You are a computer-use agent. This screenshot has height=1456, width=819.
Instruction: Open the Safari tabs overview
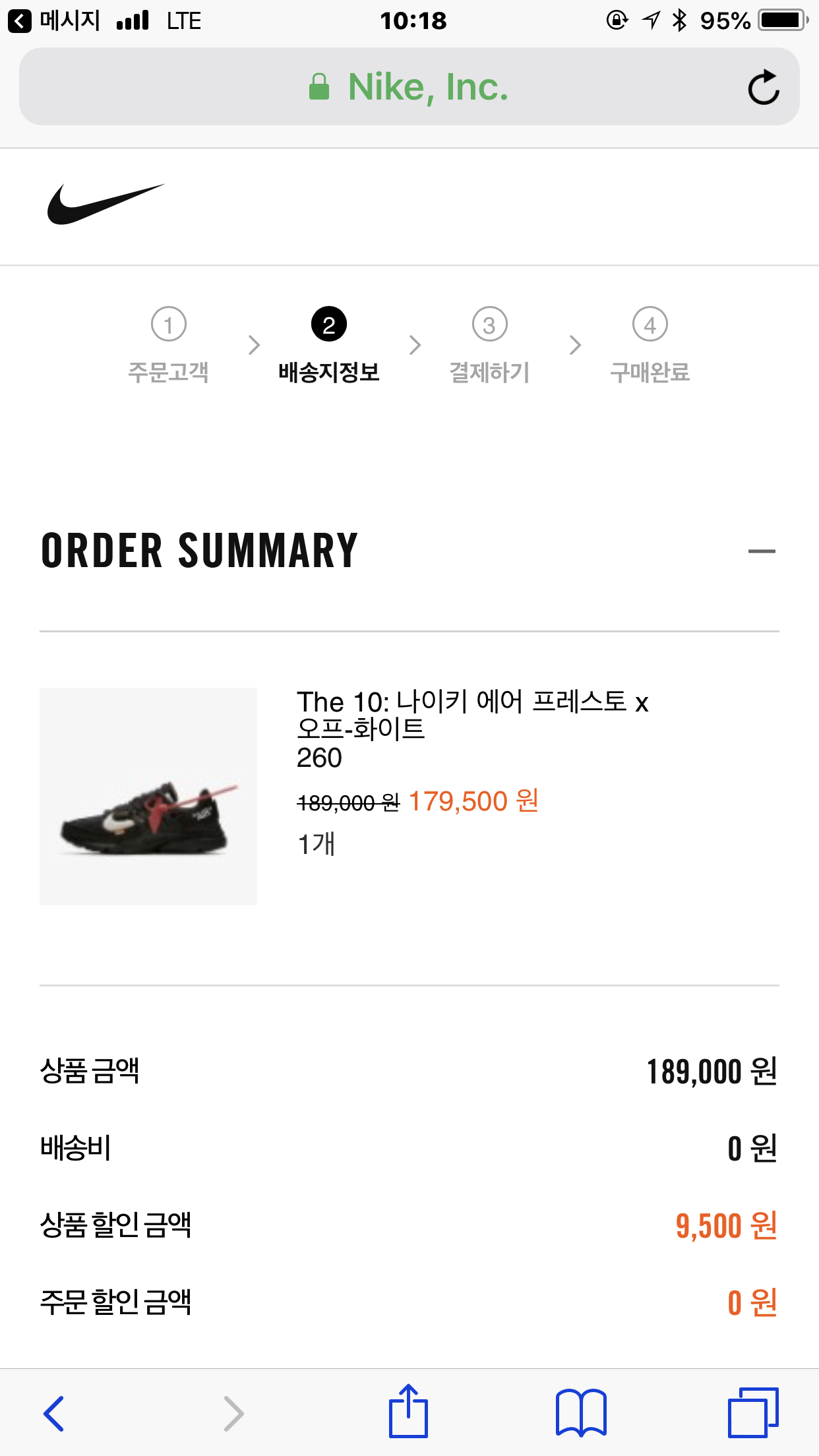coord(753,1413)
